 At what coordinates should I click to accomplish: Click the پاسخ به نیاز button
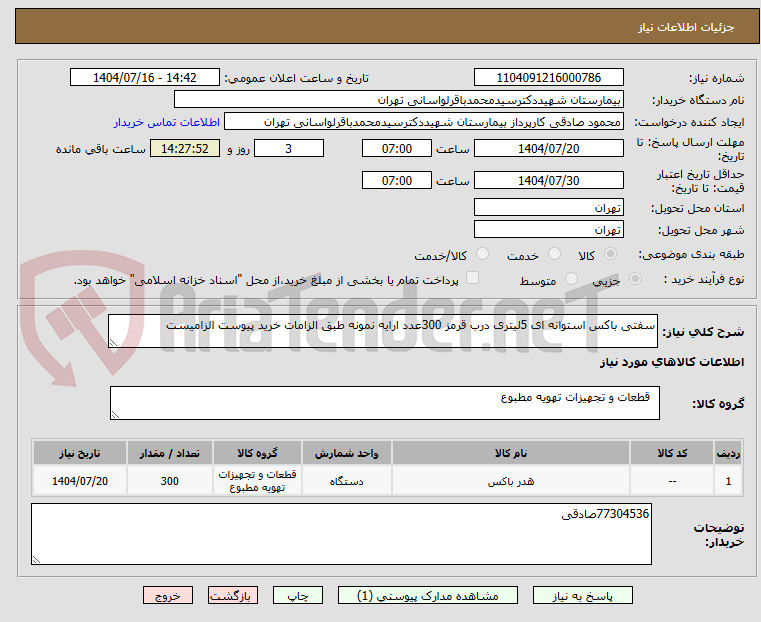click(582, 595)
